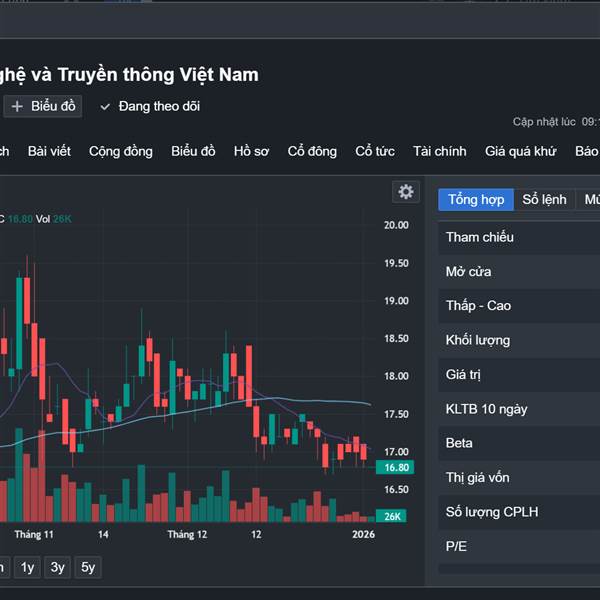The height and width of the screenshot is (600, 600).
Task: Open the Bài viết tab
Action: (49, 151)
